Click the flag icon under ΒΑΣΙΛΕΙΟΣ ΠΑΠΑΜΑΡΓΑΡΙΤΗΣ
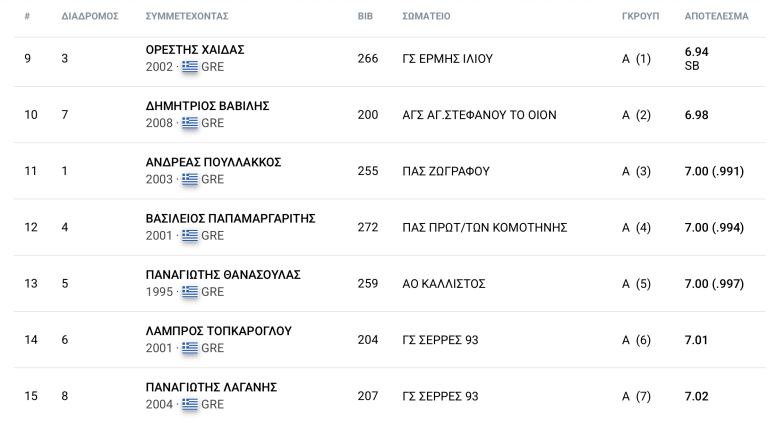Image resolution: width=768 pixels, height=423 pixels. 190,235
